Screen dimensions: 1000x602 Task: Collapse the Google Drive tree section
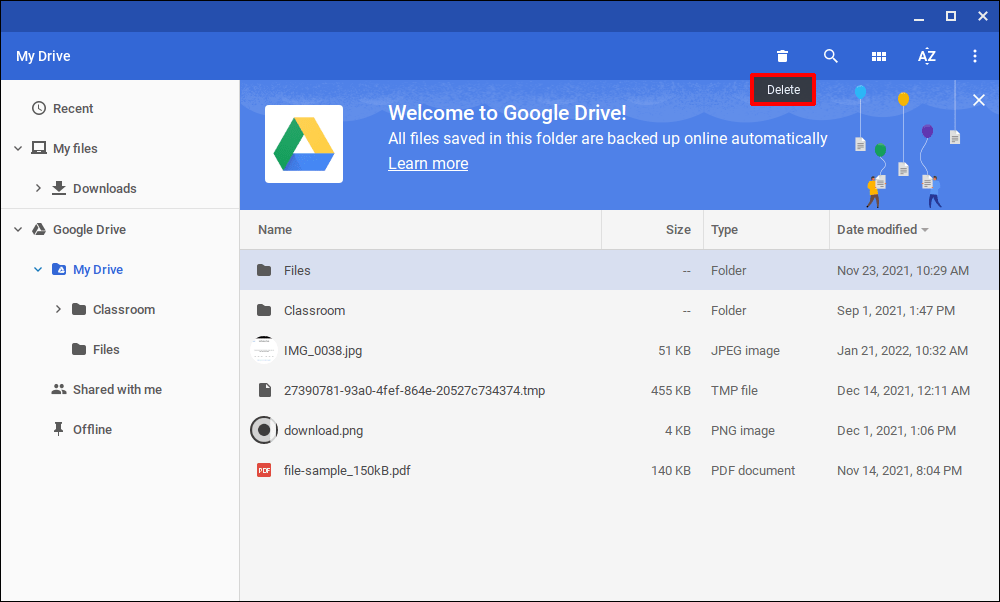coord(18,230)
